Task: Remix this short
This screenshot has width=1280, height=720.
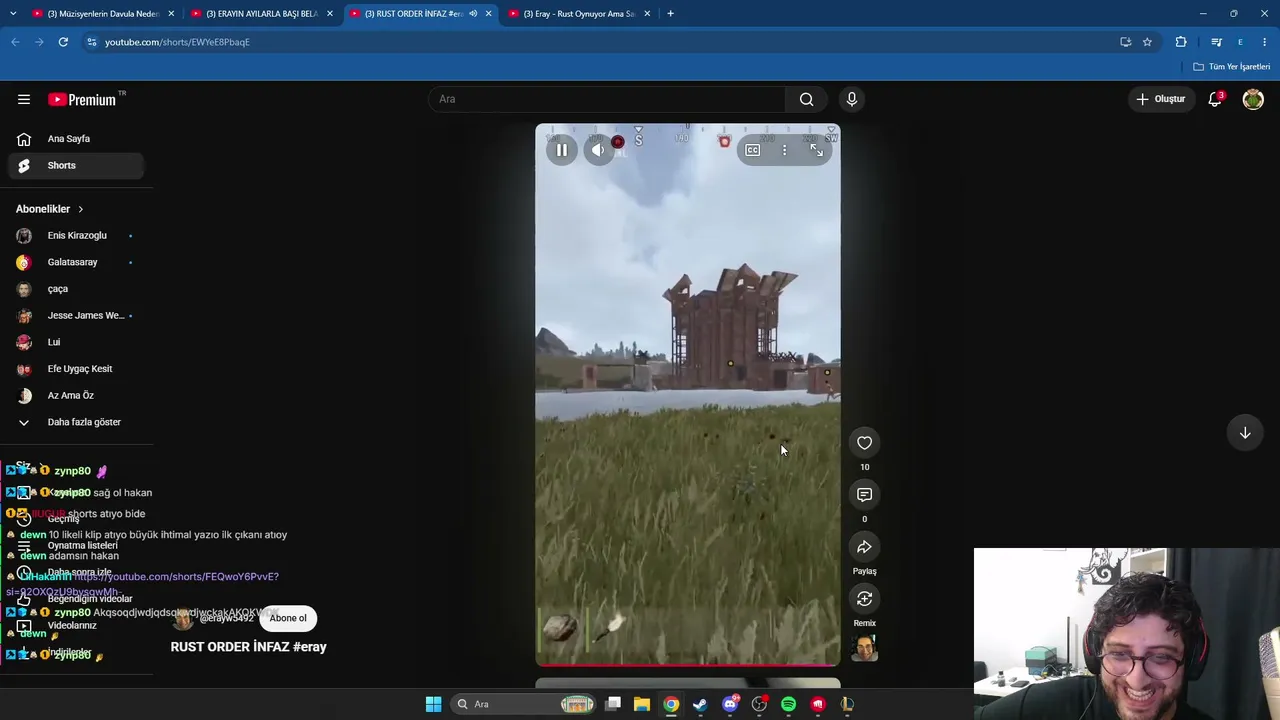Action: 865,599
